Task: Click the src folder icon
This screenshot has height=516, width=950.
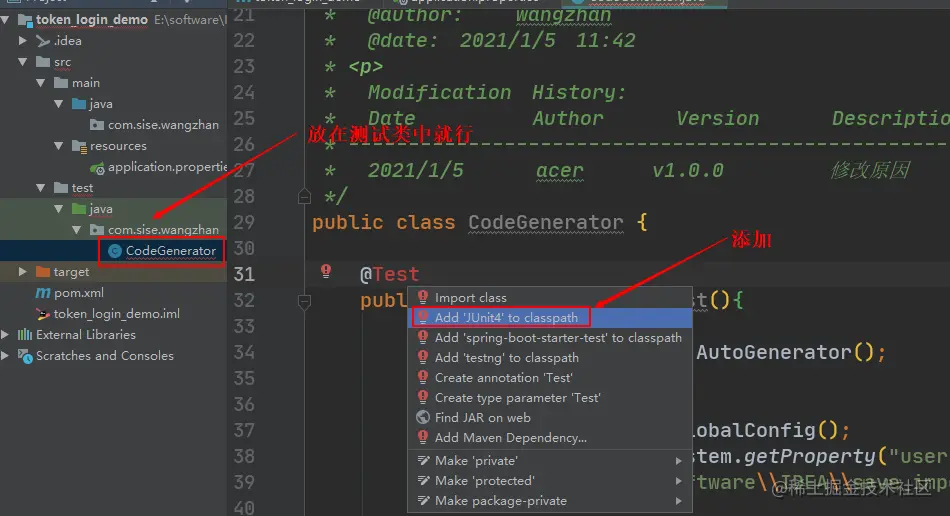Action: coord(43,62)
